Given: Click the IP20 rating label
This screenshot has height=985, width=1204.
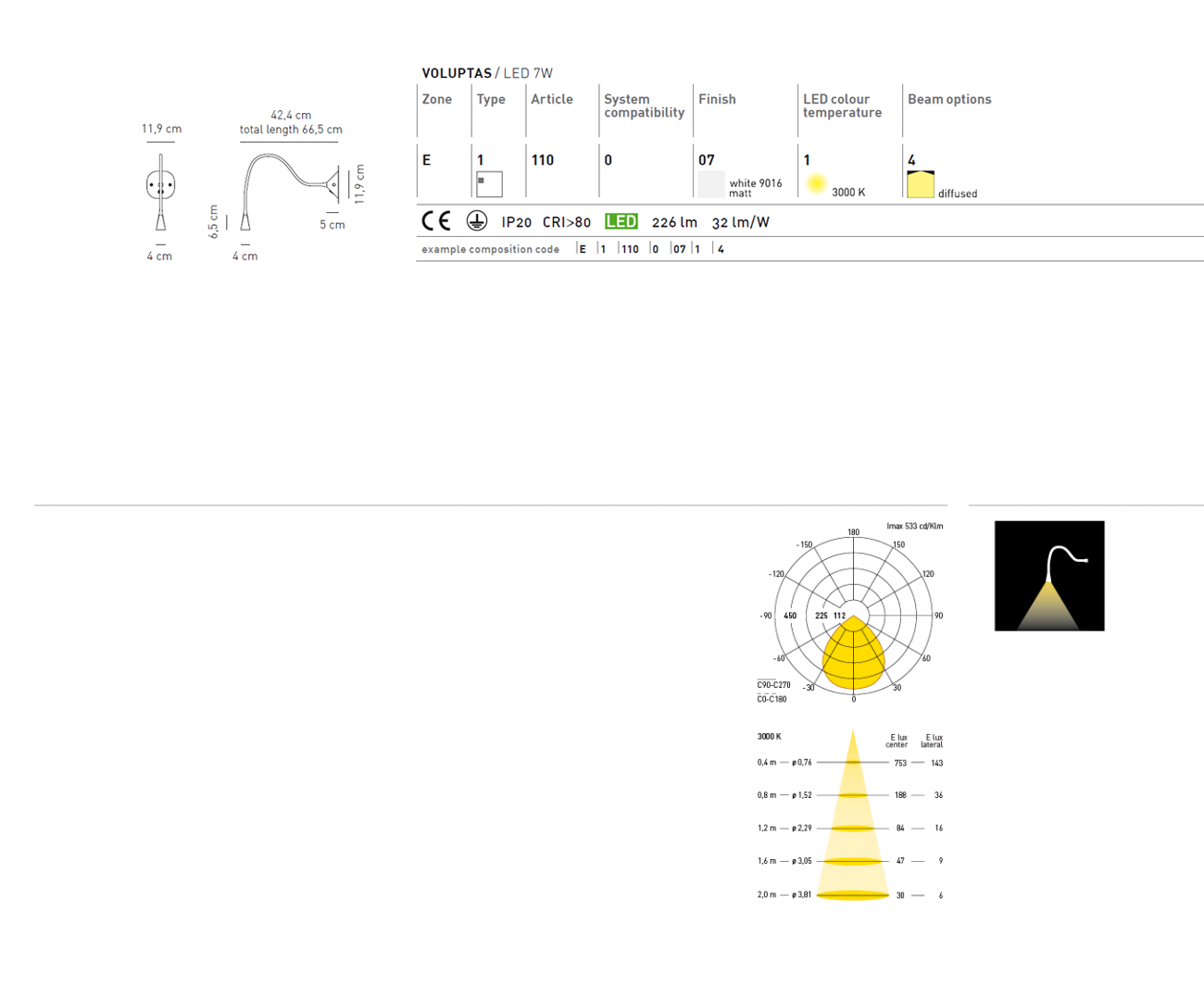Looking at the screenshot, I should tap(516, 222).
